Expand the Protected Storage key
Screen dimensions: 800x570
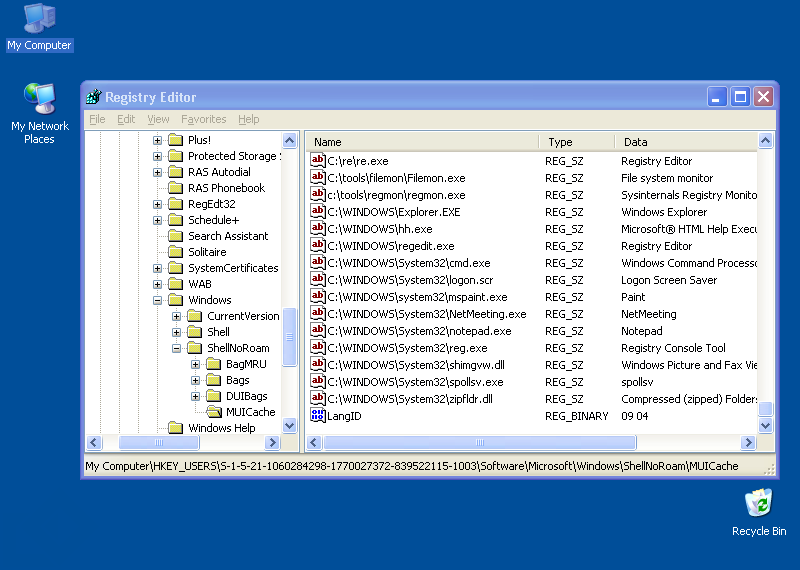157,156
